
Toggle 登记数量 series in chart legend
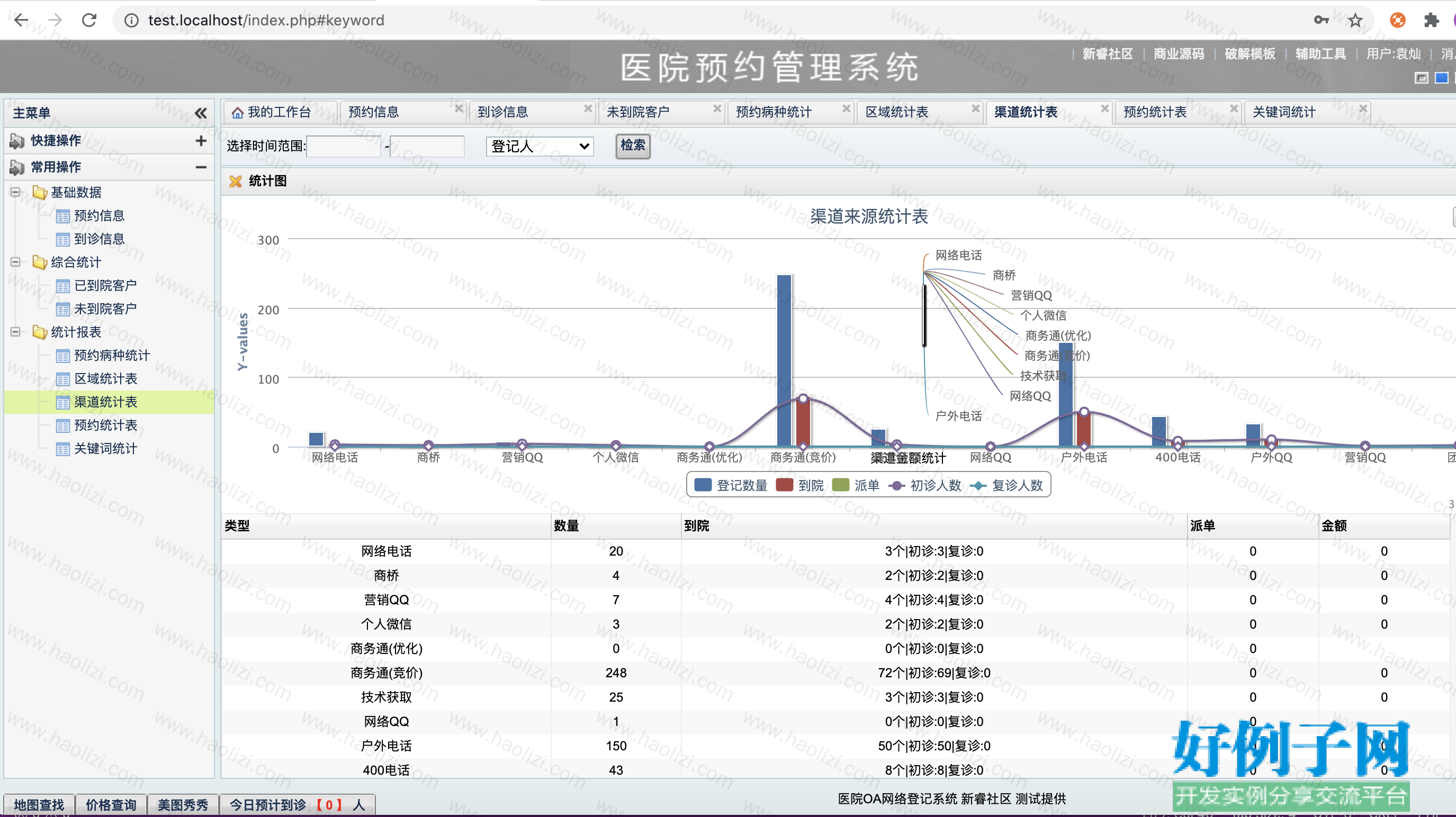coord(730,485)
